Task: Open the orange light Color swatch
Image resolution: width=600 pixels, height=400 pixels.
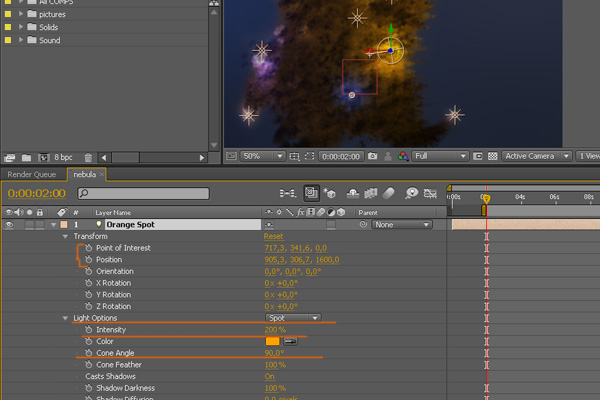Action: 272,341
